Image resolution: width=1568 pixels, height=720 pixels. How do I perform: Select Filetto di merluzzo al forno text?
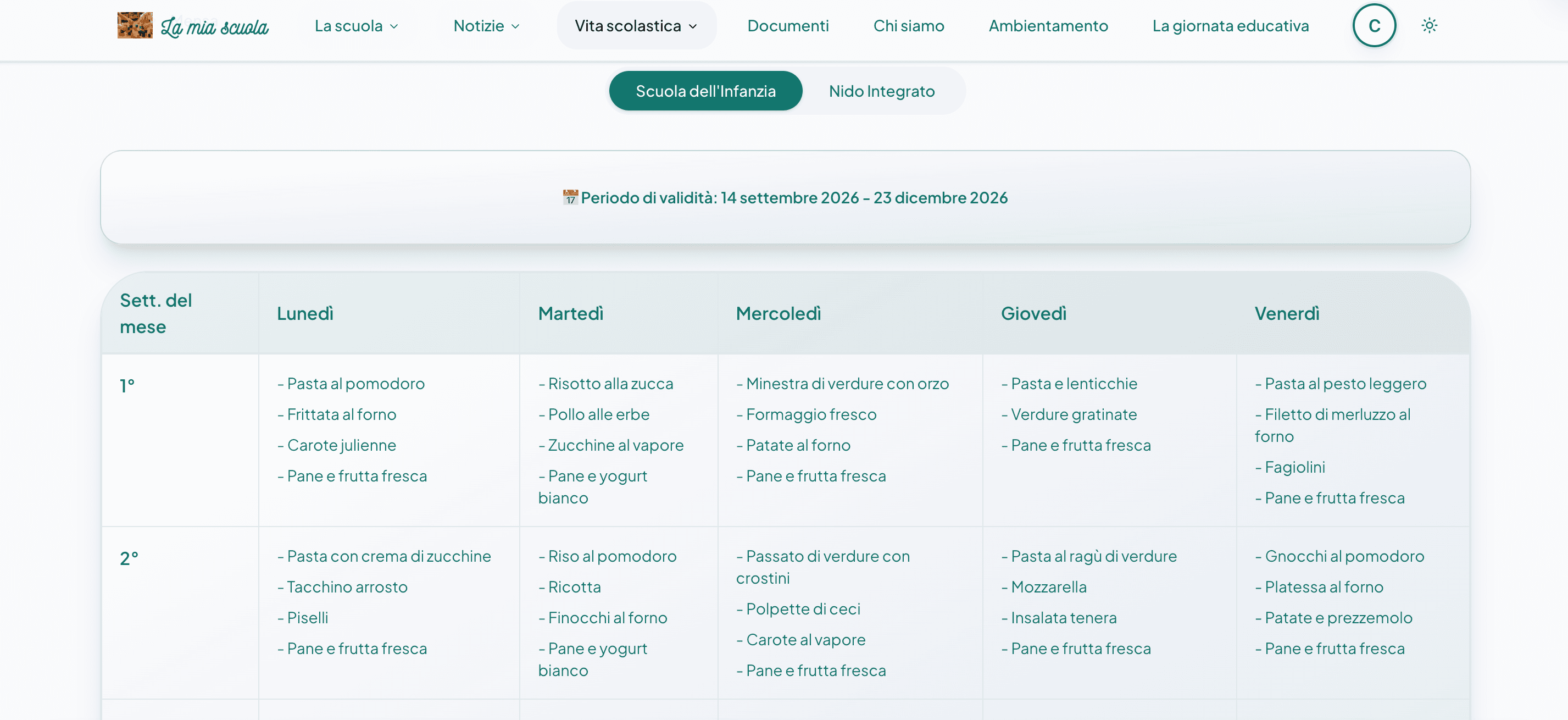click(1332, 425)
